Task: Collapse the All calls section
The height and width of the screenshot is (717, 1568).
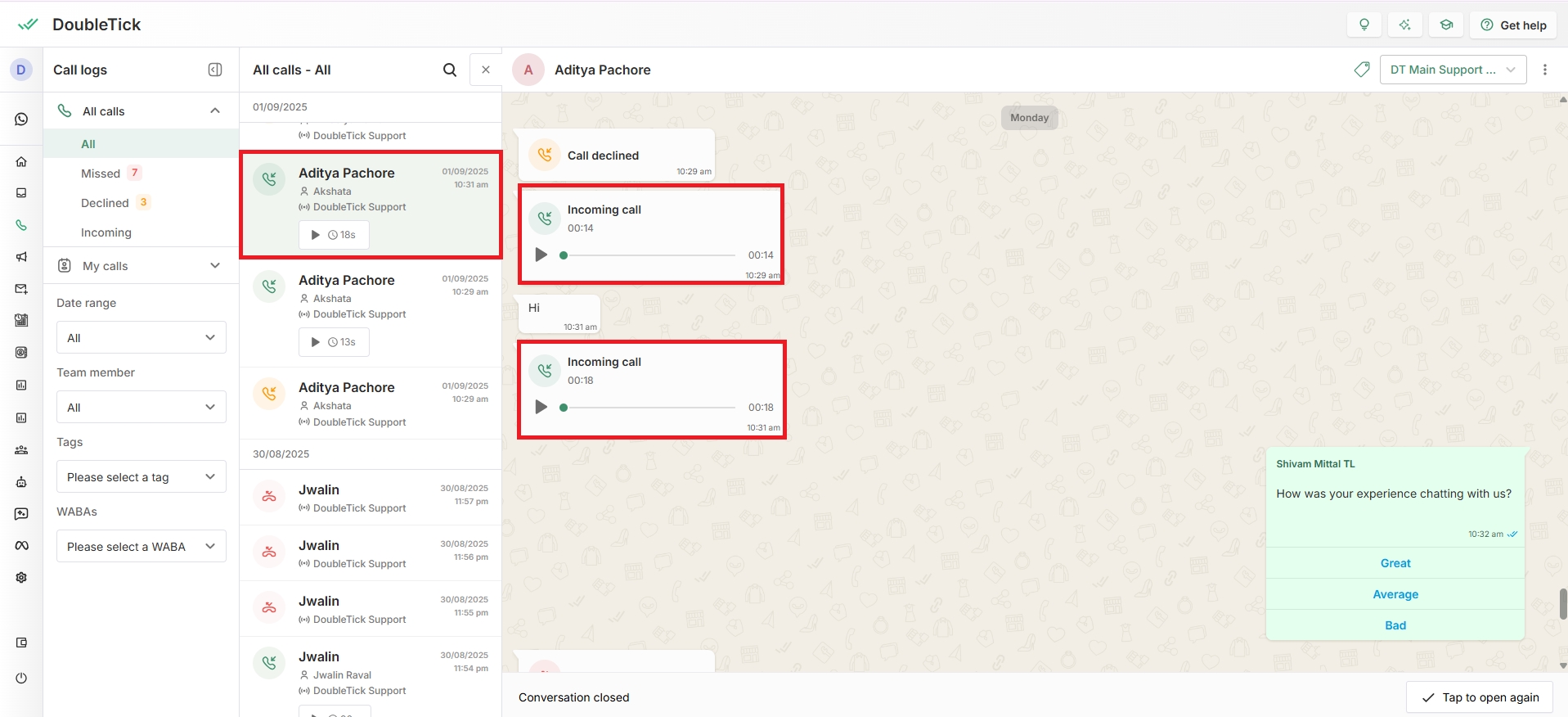Action: pyautogui.click(x=215, y=111)
